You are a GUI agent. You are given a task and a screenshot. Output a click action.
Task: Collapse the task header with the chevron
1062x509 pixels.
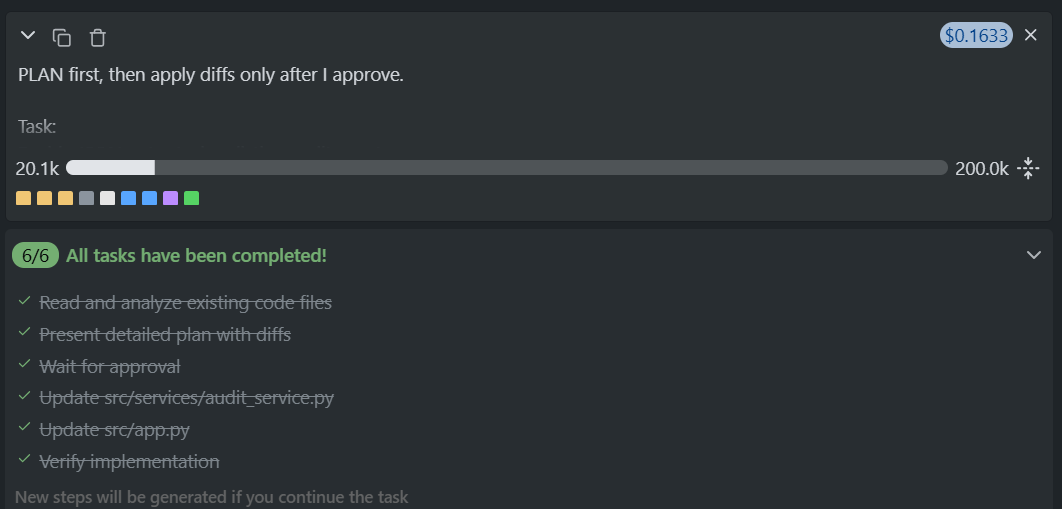pyautogui.click(x=28, y=36)
